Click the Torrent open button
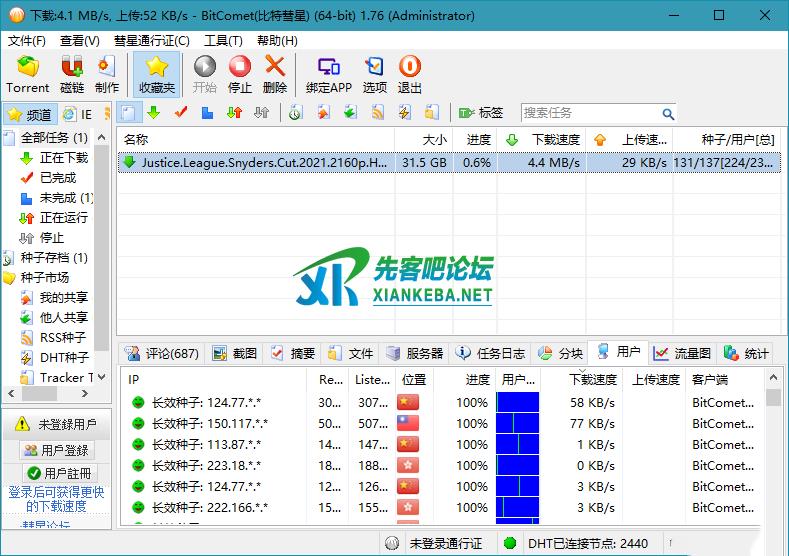The image size is (789, 556). 27,74
